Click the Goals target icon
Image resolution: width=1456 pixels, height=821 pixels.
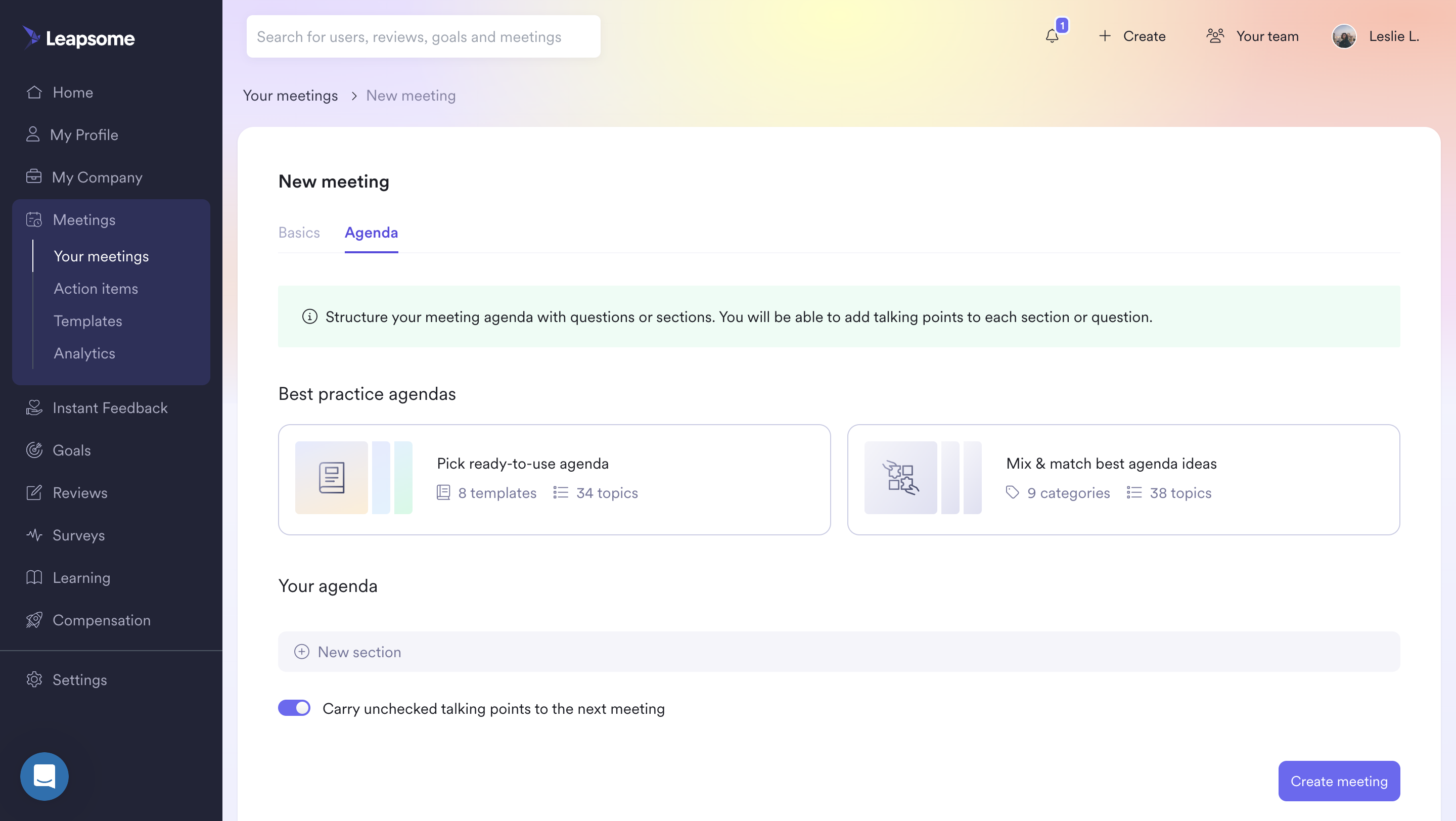coord(34,450)
